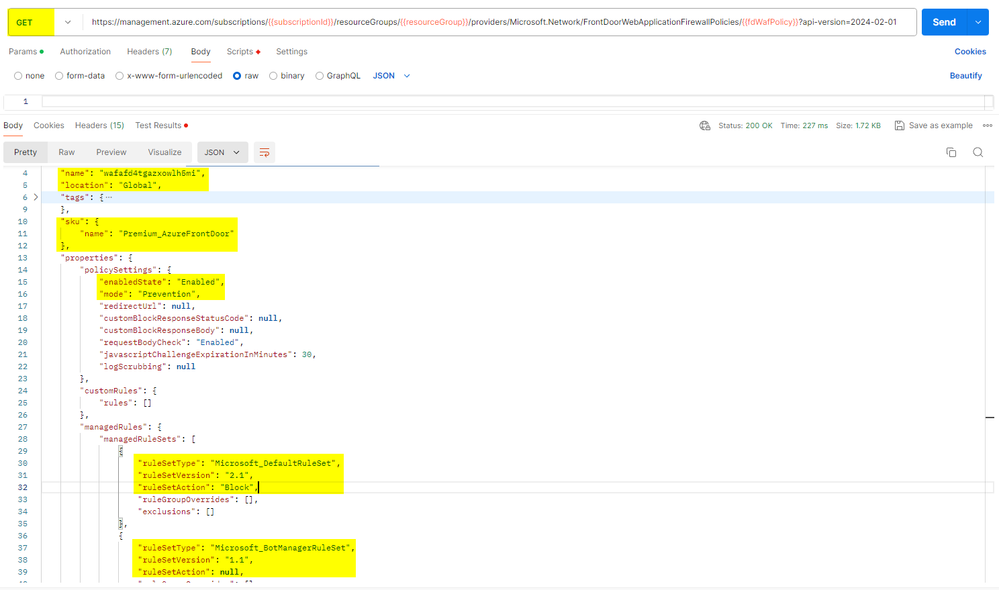The width and height of the screenshot is (999, 590).
Task: Choose x-www-form-urlencoded body type
Action: click(x=119, y=76)
